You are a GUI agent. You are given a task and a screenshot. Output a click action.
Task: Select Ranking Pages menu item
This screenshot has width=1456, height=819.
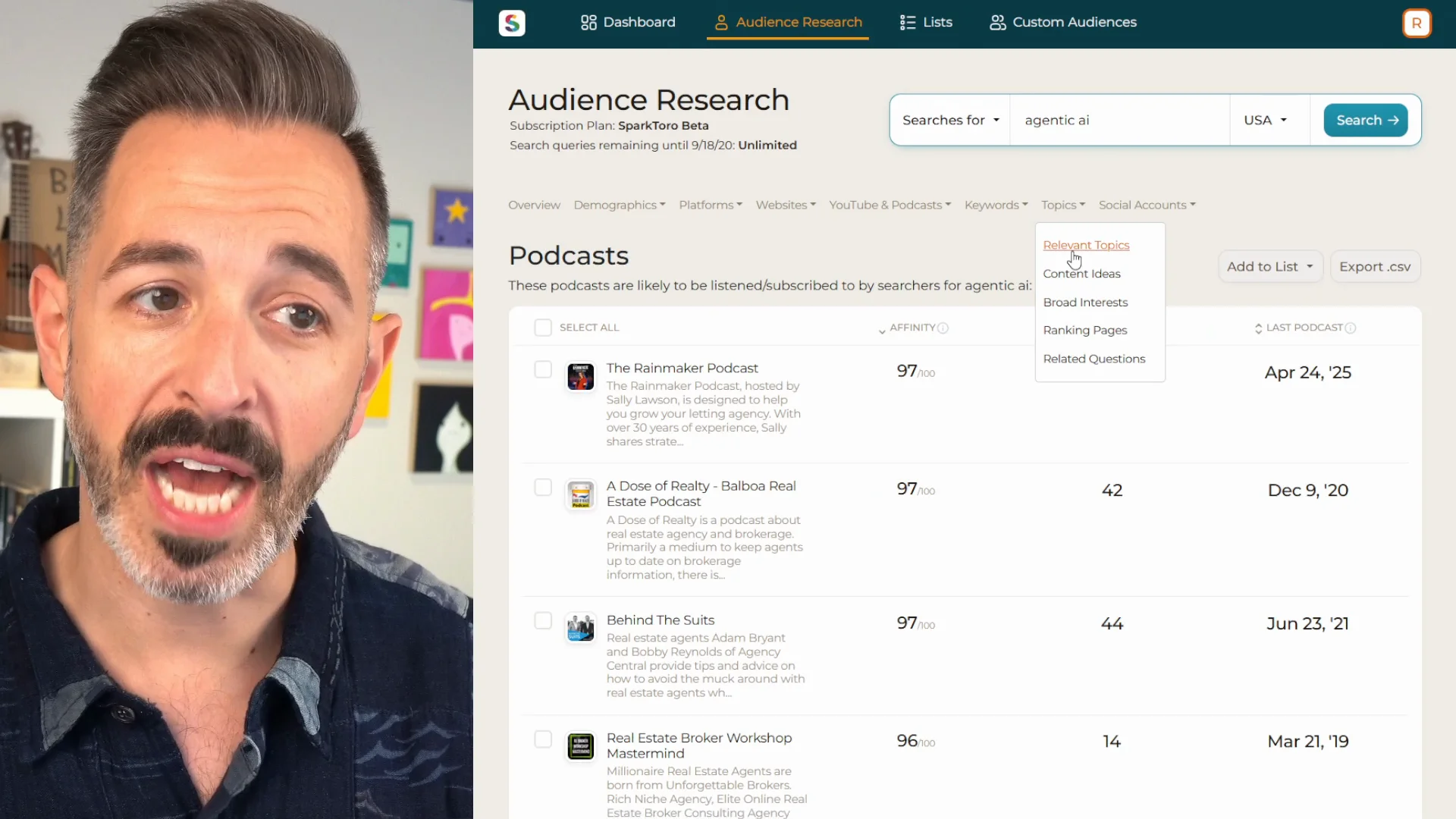click(1084, 330)
